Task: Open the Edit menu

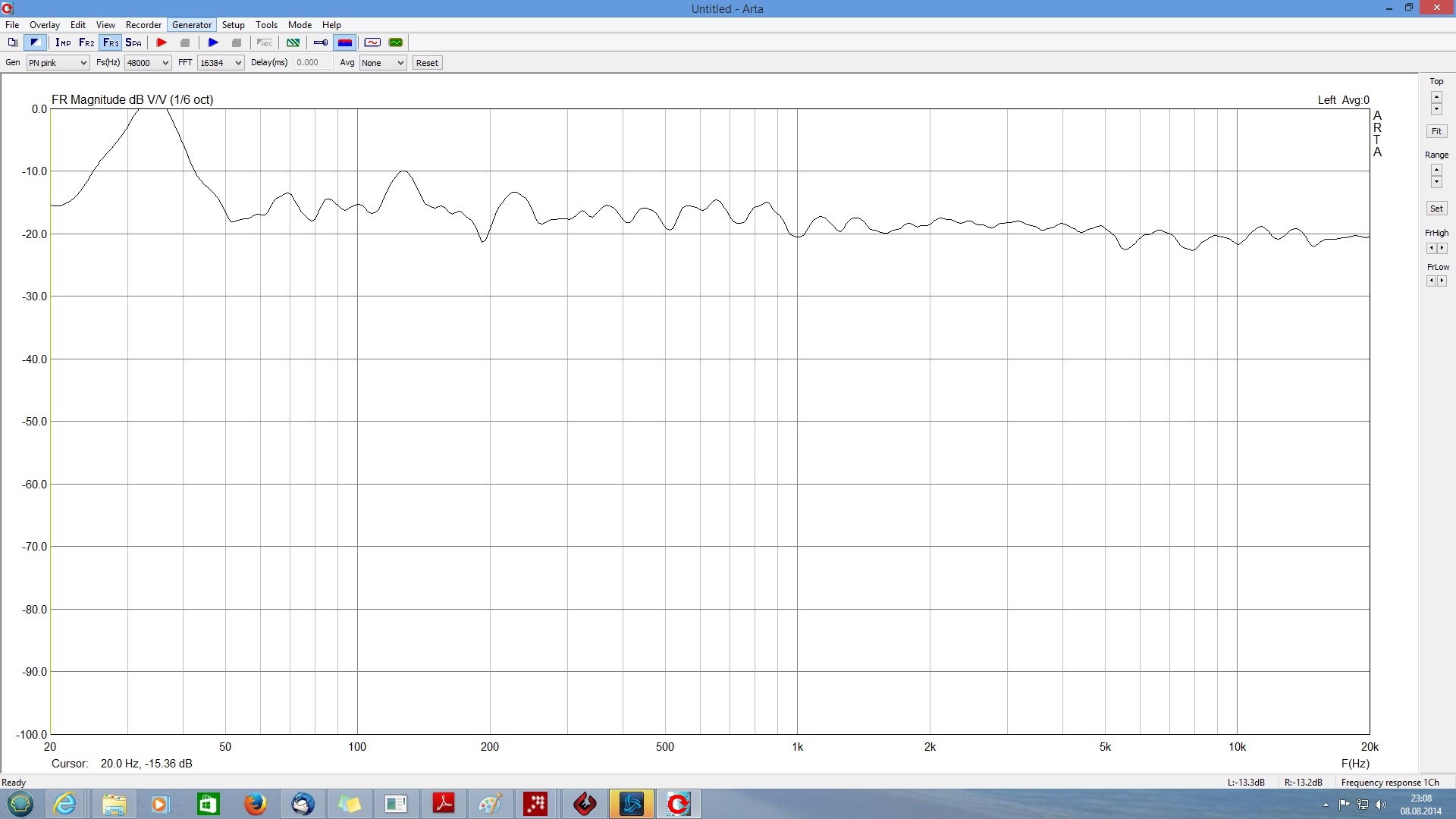Action: (x=78, y=25)
